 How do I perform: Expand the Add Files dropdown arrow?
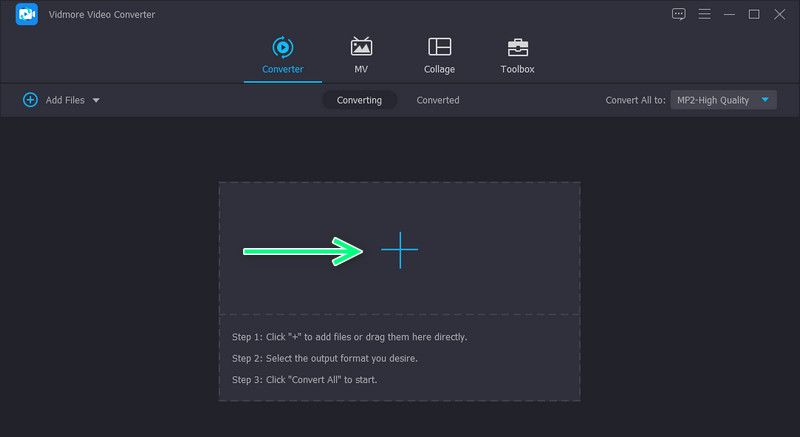(96, 100)
